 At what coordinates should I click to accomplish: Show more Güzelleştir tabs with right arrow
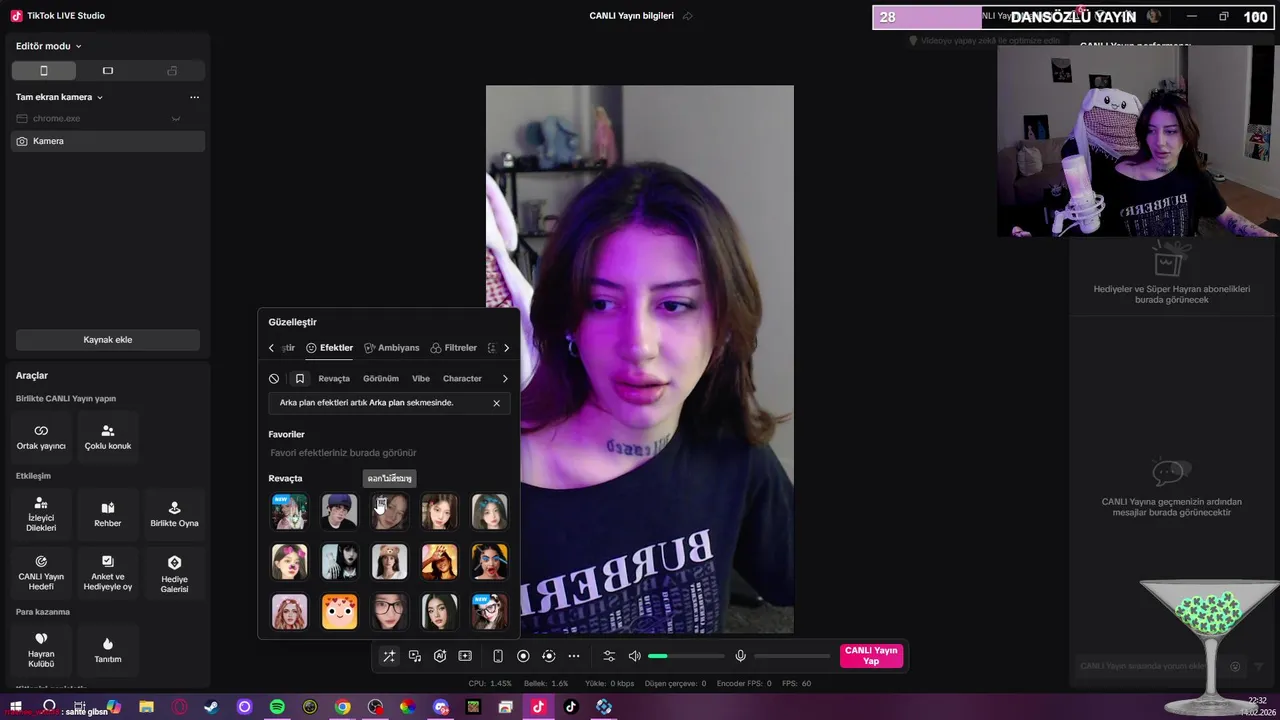point(506,348)
